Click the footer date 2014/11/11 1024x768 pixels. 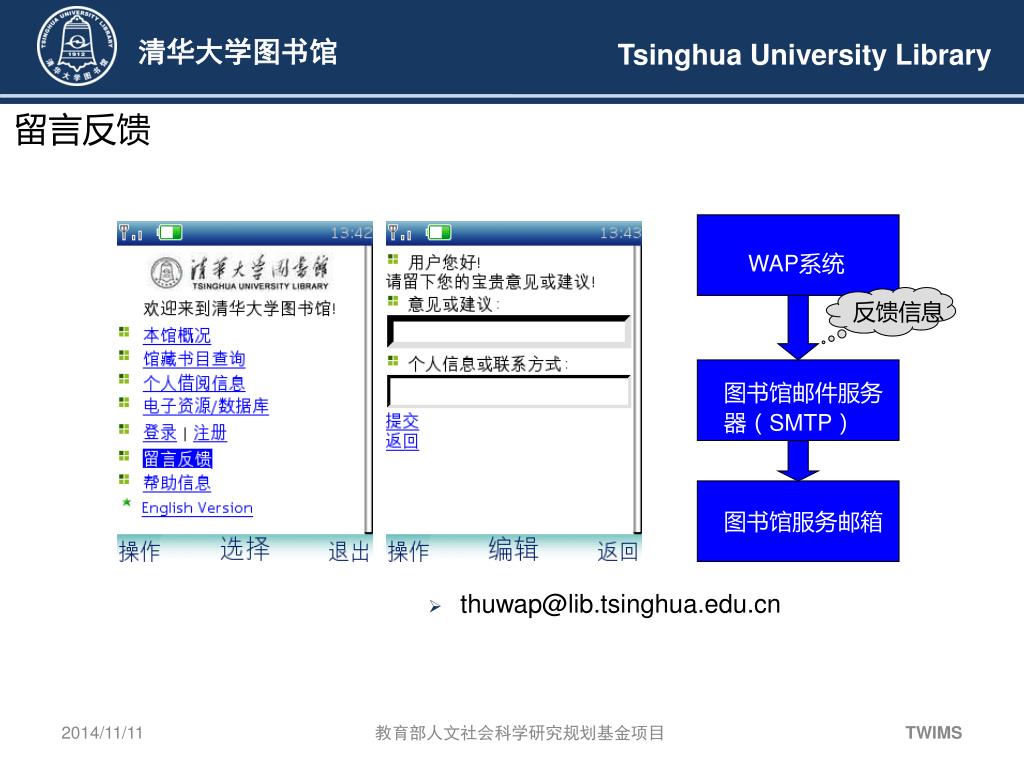click(102, 733)
